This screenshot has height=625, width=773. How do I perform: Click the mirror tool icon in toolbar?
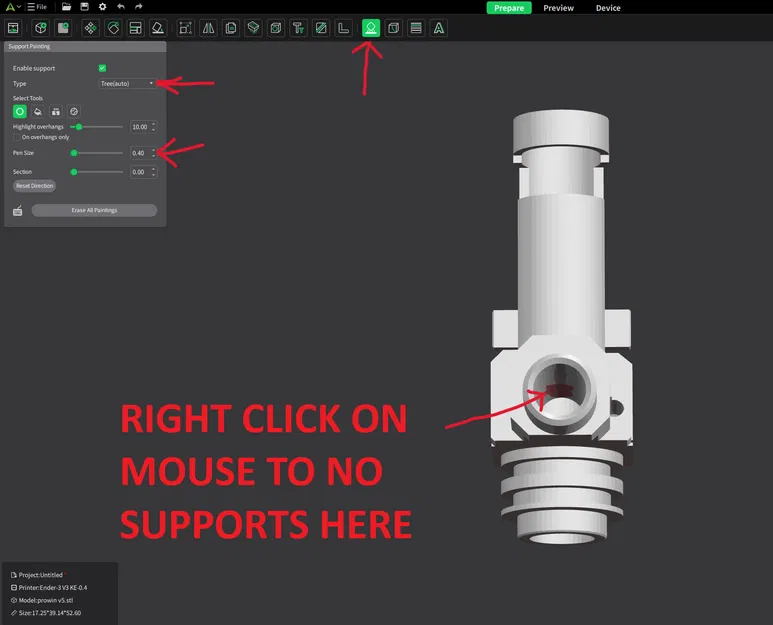(x=209, y=28)
